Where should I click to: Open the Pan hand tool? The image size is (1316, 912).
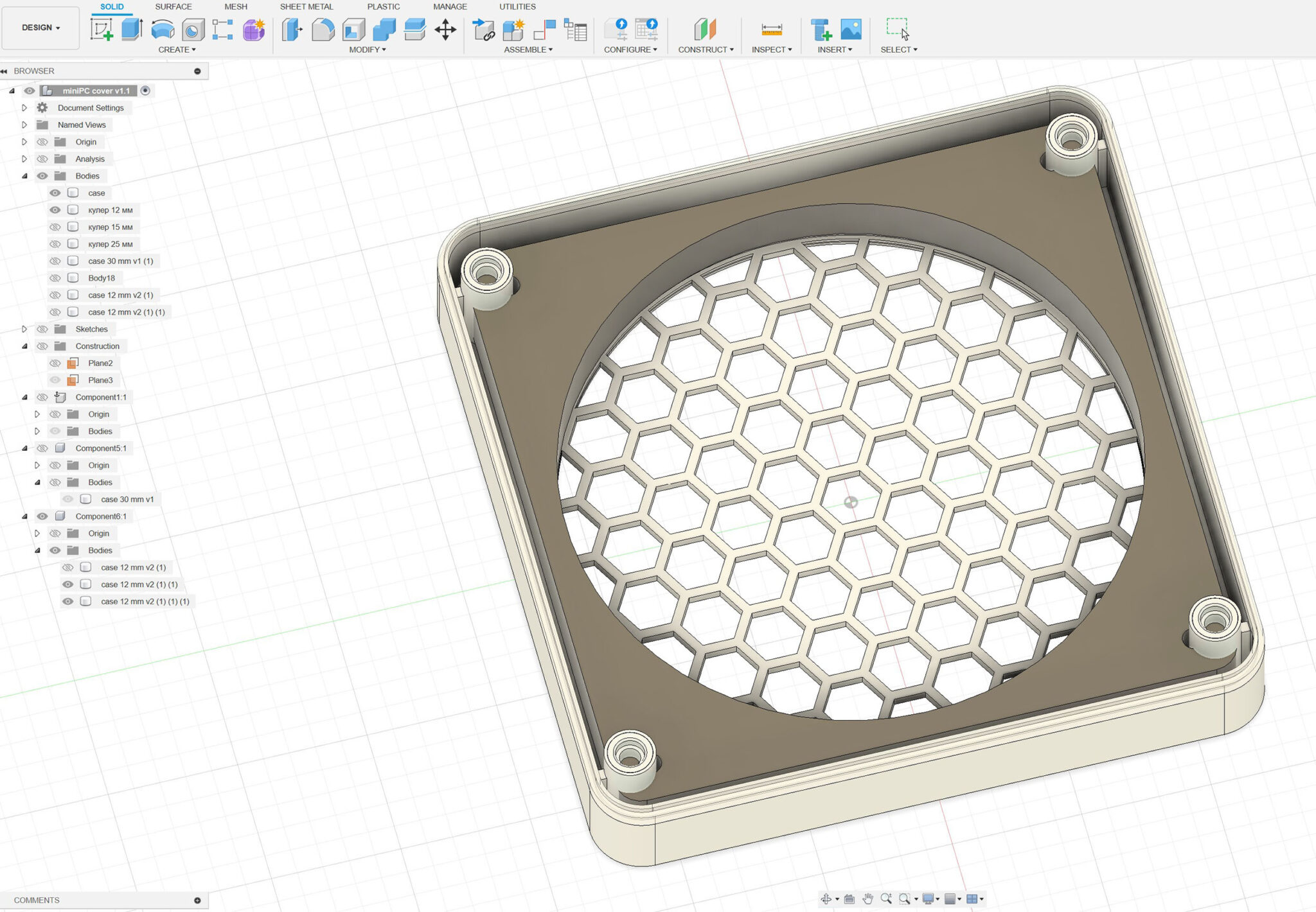(x=867, y=899)
